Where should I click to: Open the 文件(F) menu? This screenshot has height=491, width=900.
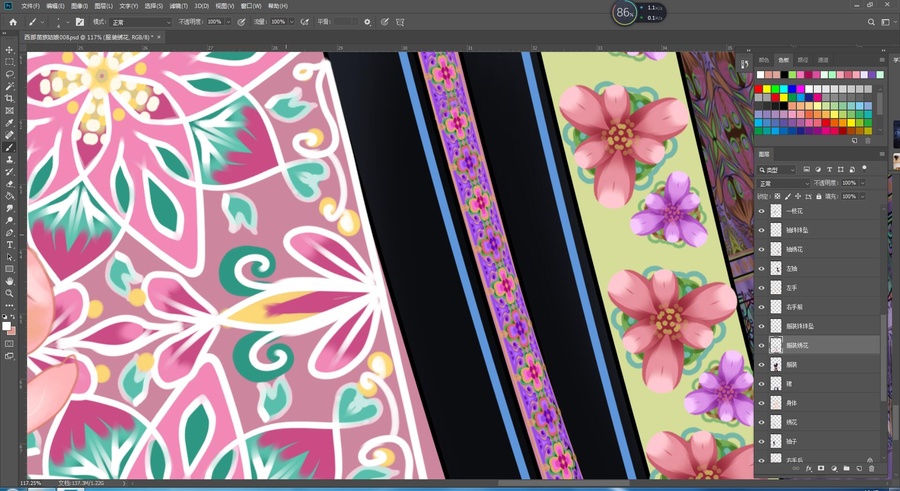point(30,6)
